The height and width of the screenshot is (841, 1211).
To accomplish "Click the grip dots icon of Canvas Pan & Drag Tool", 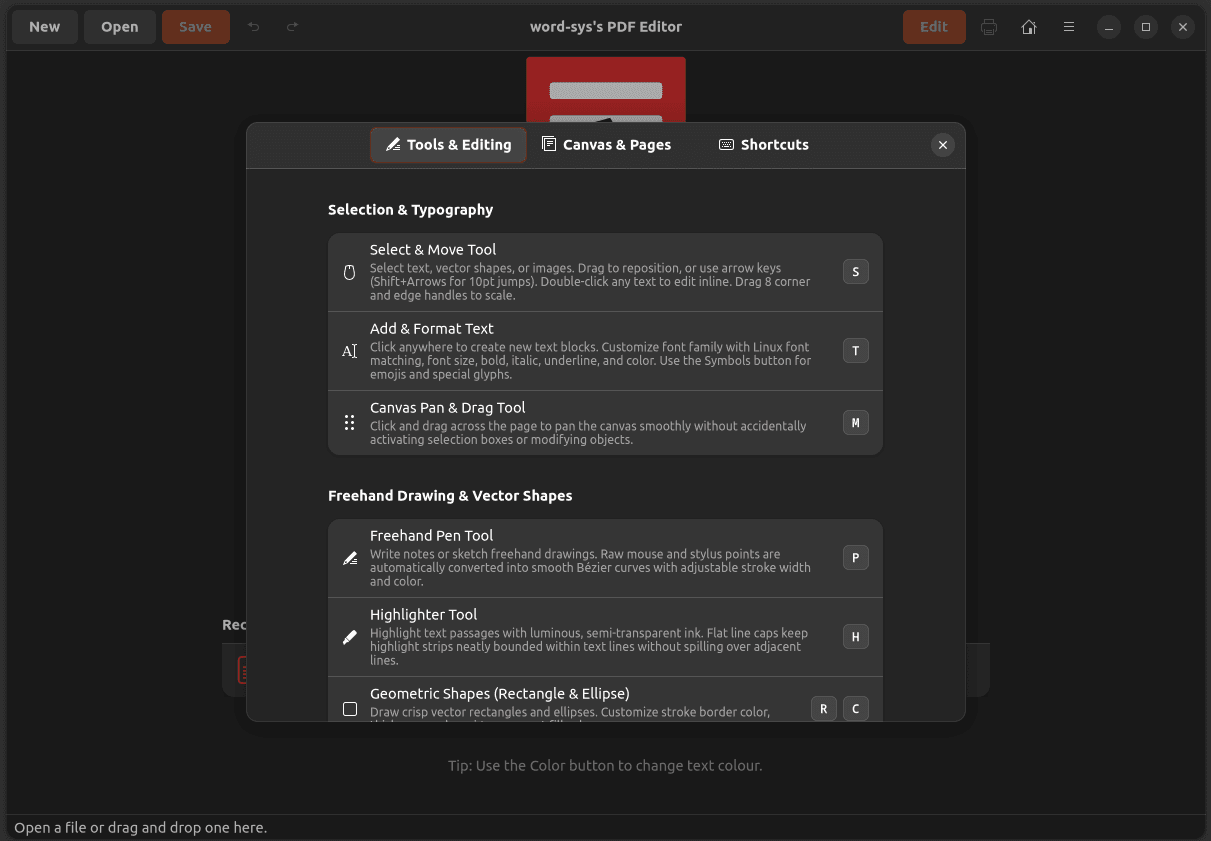I will tap(349, 423).
